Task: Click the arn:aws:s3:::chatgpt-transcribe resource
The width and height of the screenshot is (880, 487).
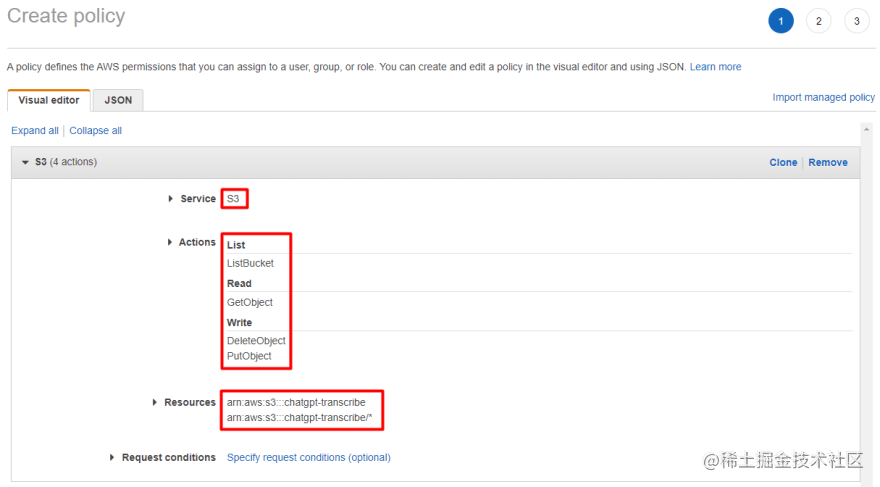Action: (296, 402)
